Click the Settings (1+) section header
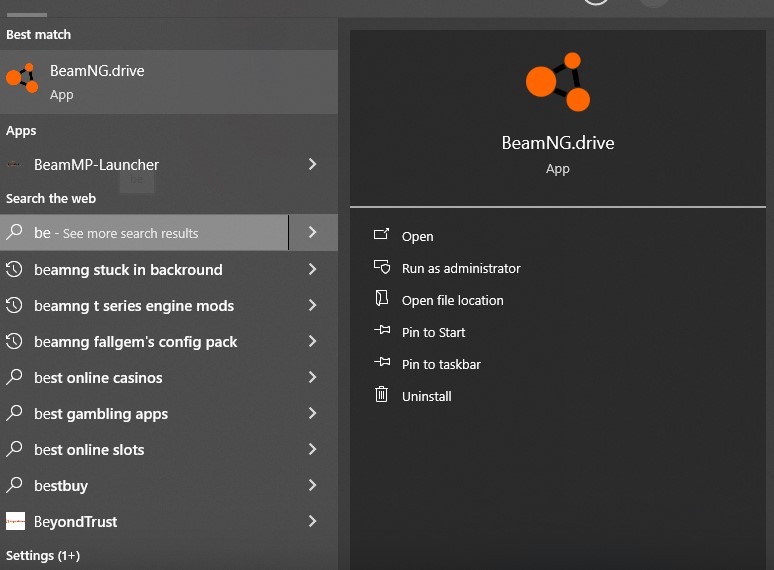The height and width of the screenshot is (570, 774). click(43, 556)
